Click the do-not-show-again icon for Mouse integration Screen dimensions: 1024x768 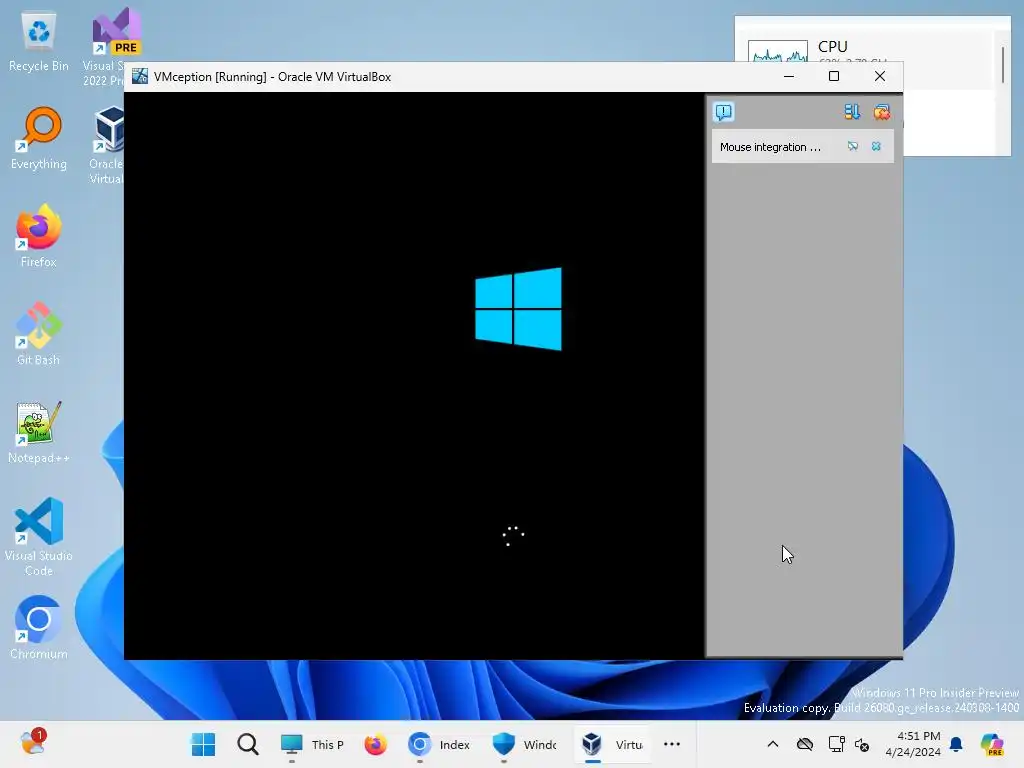tap(853, 146)
